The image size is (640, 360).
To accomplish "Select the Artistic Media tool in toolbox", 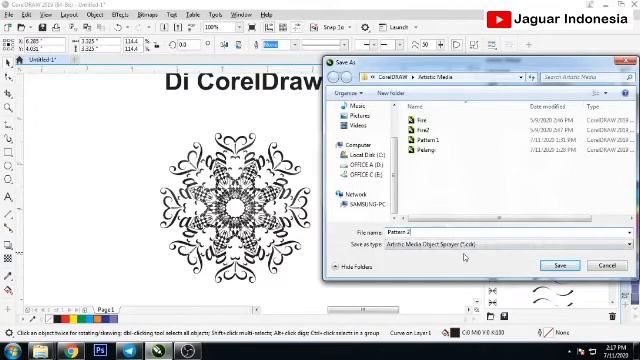I will (8, 138).
